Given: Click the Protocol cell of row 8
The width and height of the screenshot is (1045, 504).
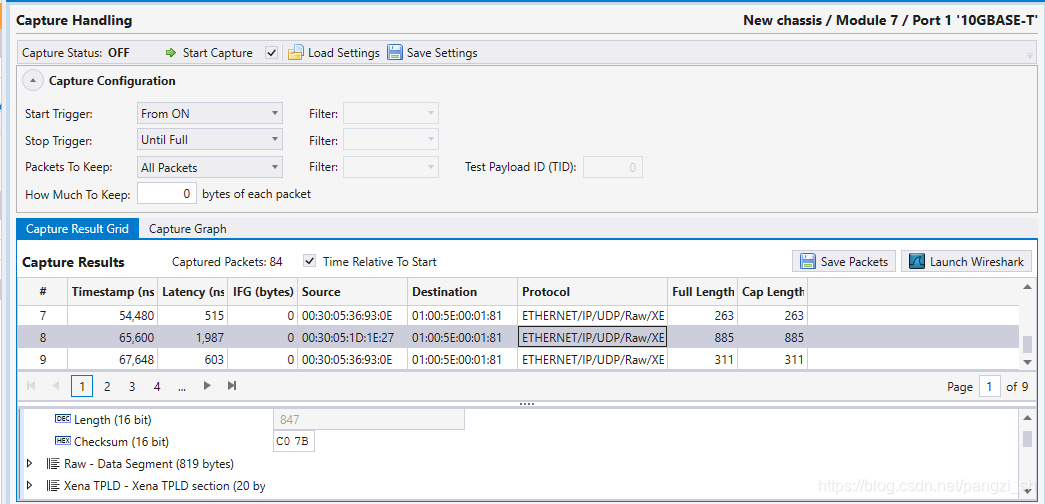Looking at the screenshot, I should pos(592,338).
